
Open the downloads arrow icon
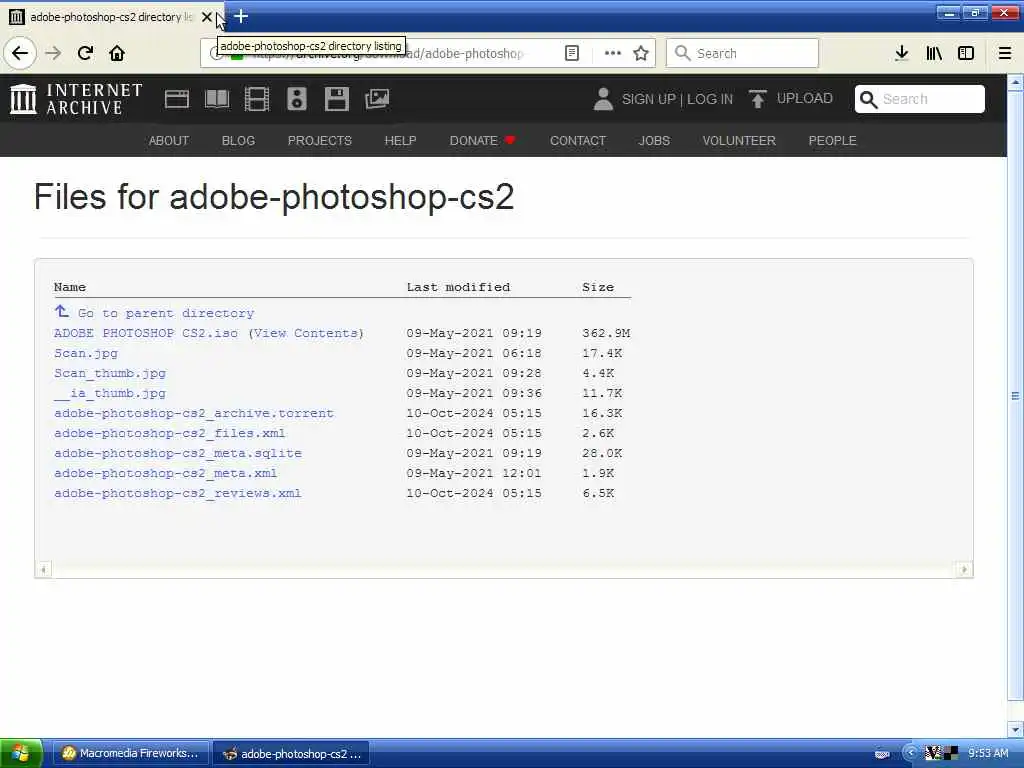pos(901,53)
